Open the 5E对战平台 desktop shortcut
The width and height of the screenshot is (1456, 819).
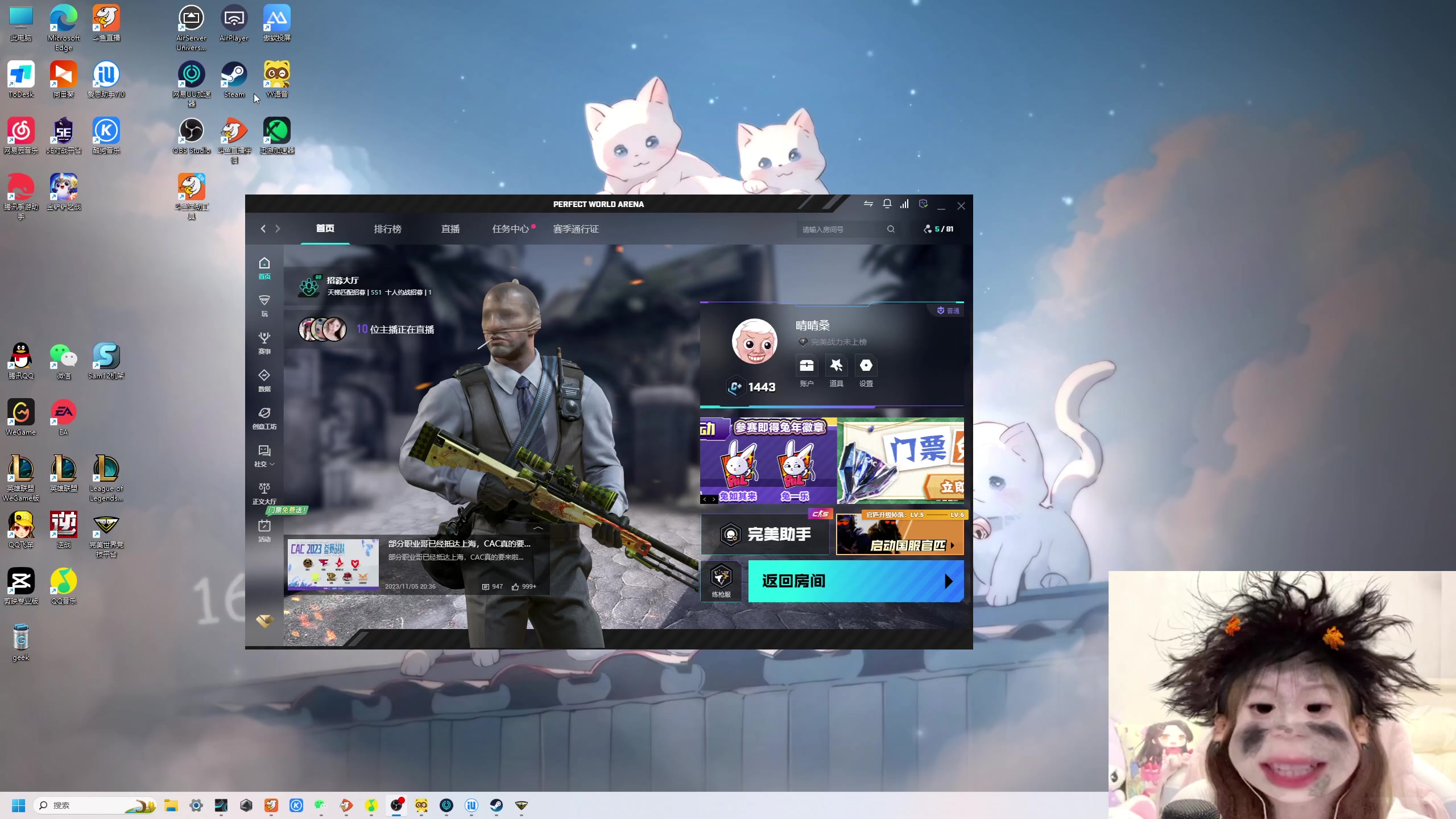pyautogui.click(x=63, y=136)
